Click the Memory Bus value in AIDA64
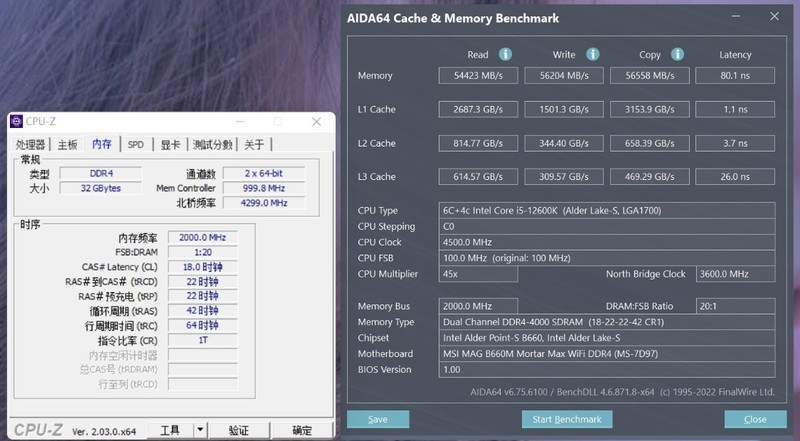Screen dimensions: 800x441 [x=478, y=306]
